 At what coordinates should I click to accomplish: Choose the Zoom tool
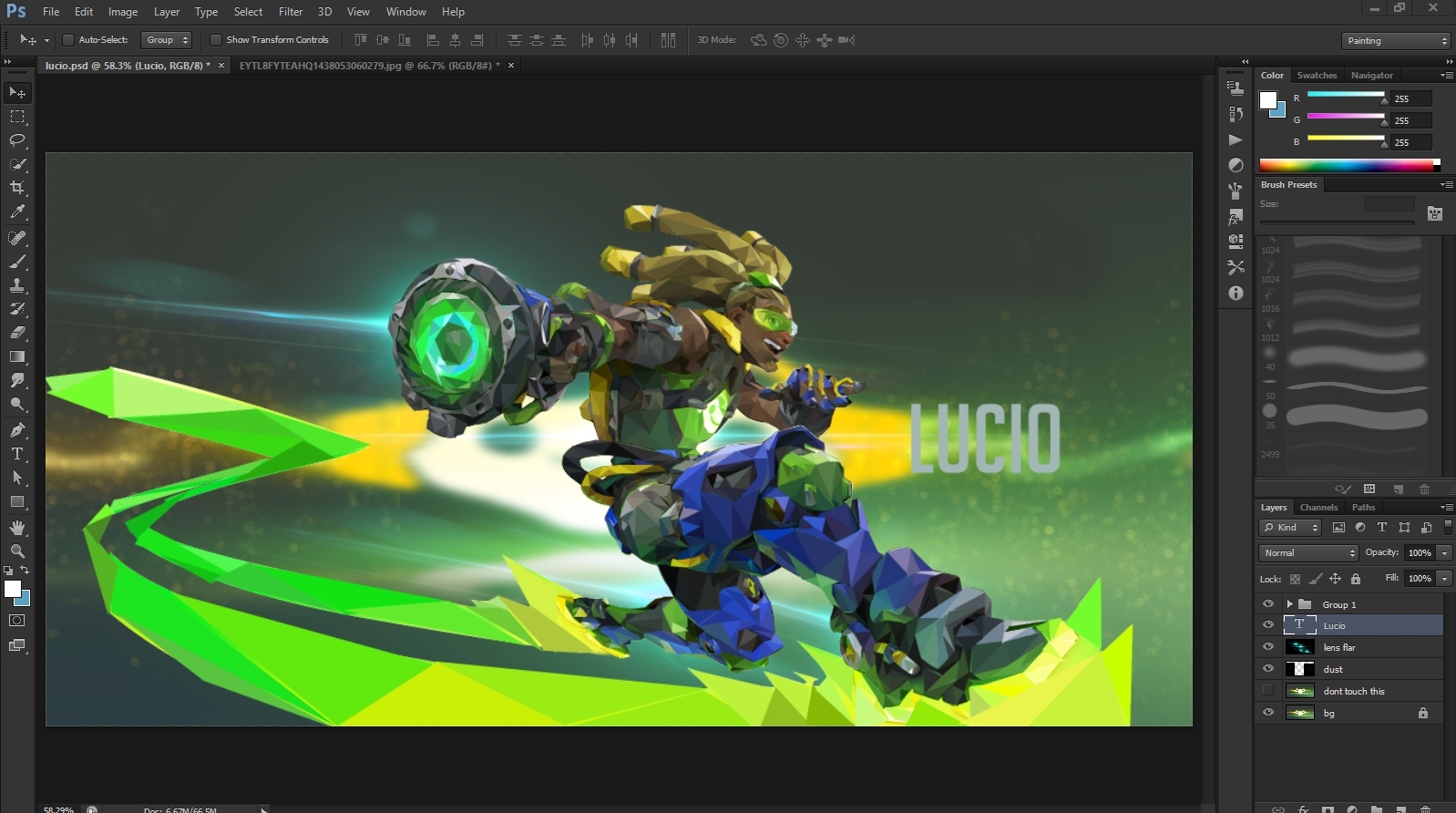17,551
